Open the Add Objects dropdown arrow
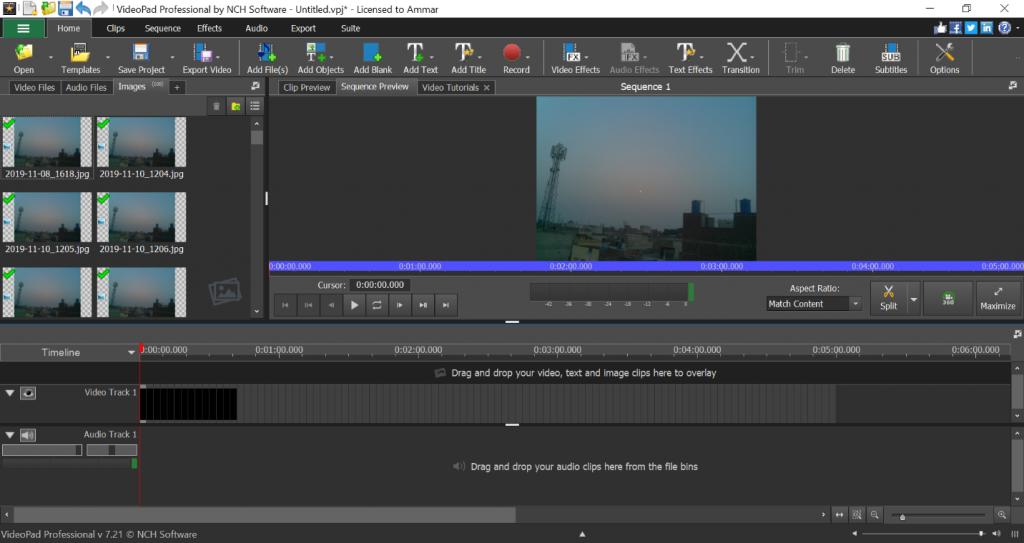 pos(331,57)
